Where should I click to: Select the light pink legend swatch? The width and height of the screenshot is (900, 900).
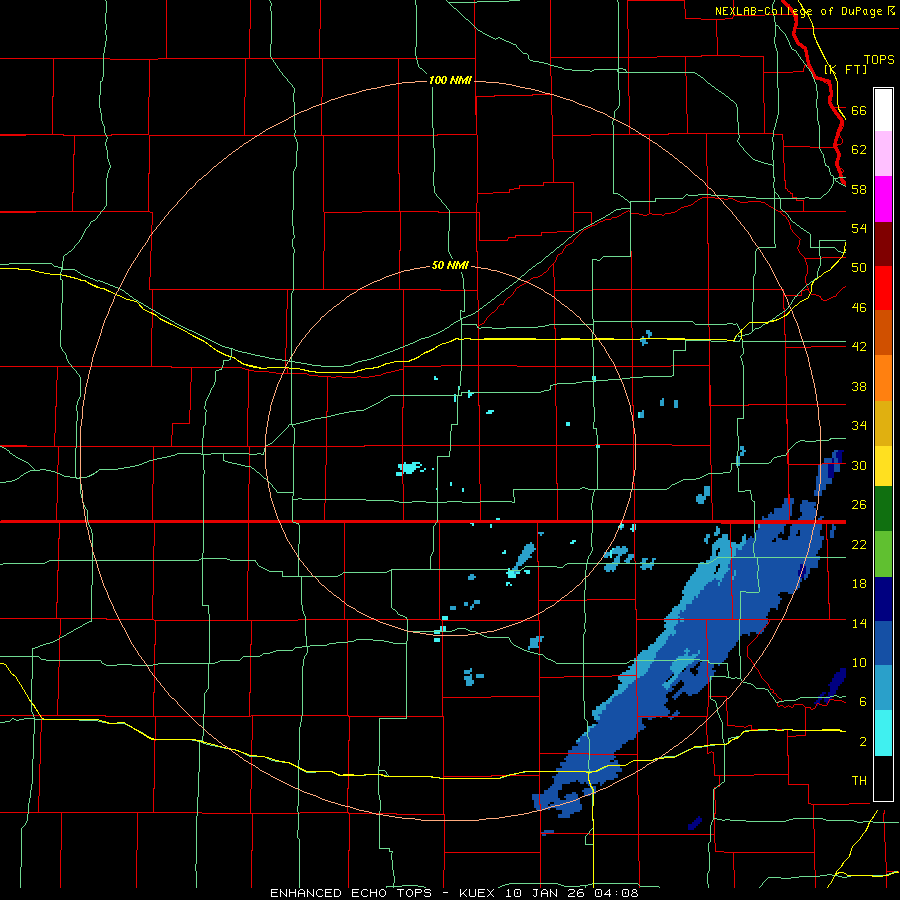[x=883, y=154]
